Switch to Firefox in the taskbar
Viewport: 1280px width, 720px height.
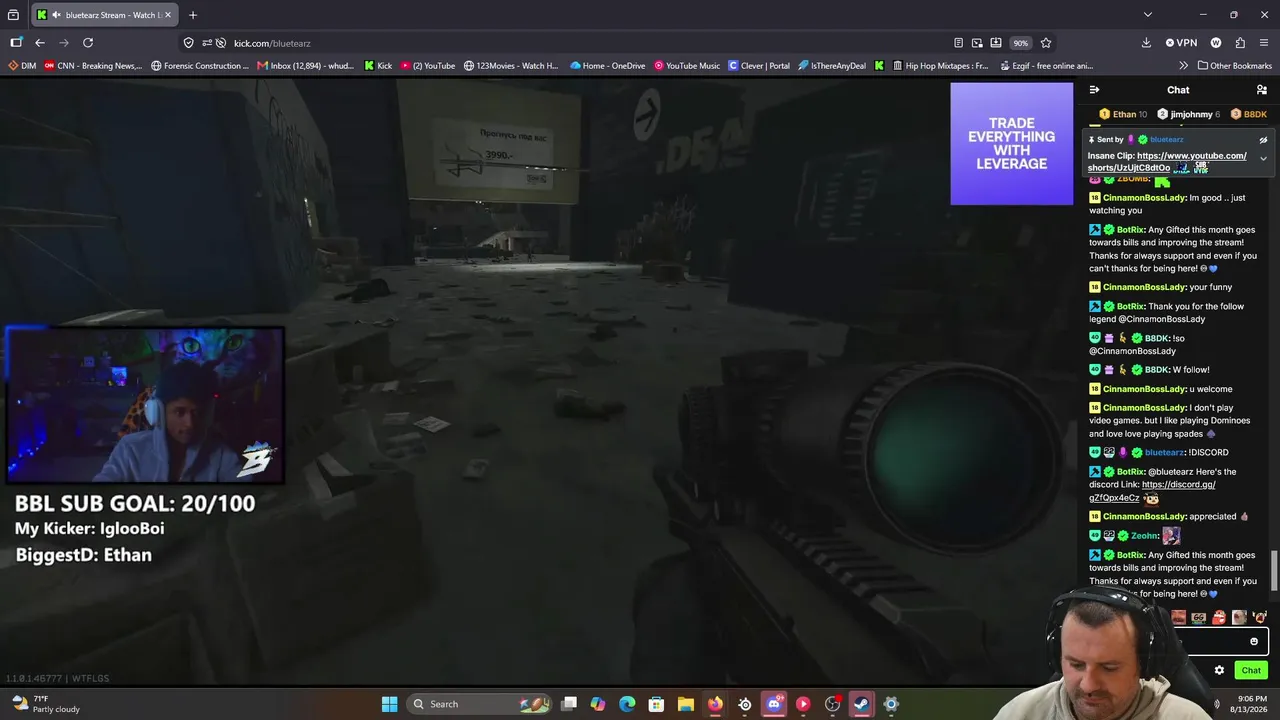(715, 704)
